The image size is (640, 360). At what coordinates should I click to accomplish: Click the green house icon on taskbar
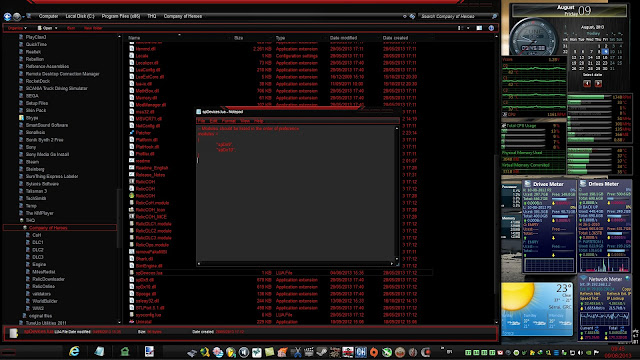click(125, 351)
